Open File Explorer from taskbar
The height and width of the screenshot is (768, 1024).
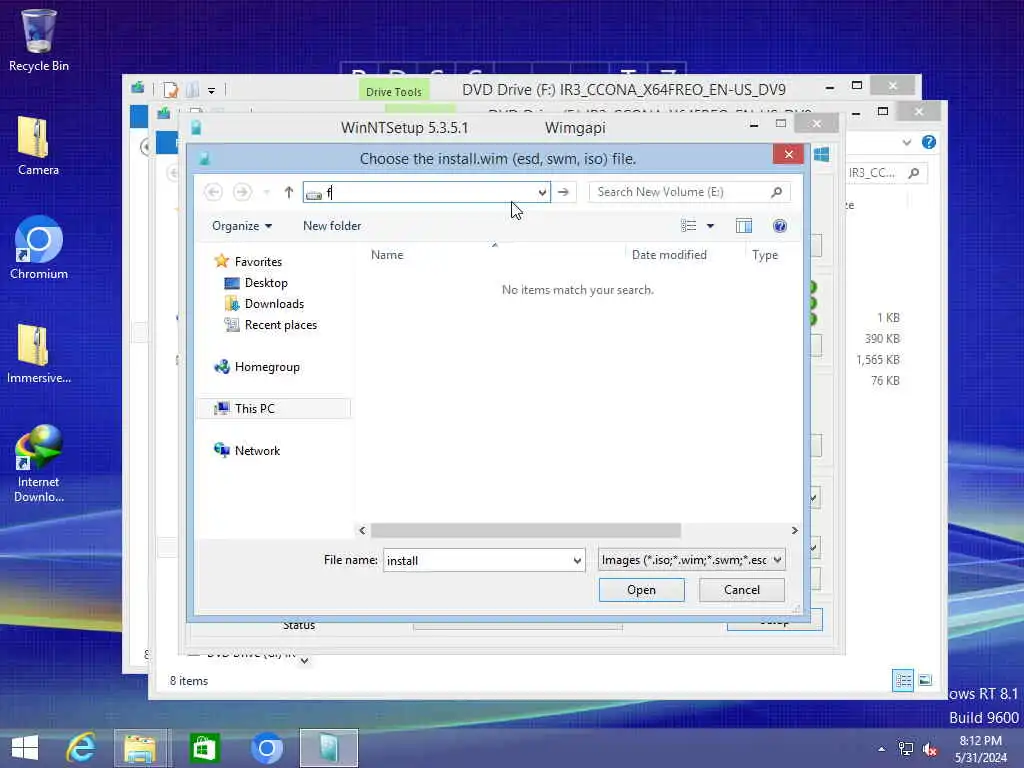pyautogui.click(x=140, y=748)
